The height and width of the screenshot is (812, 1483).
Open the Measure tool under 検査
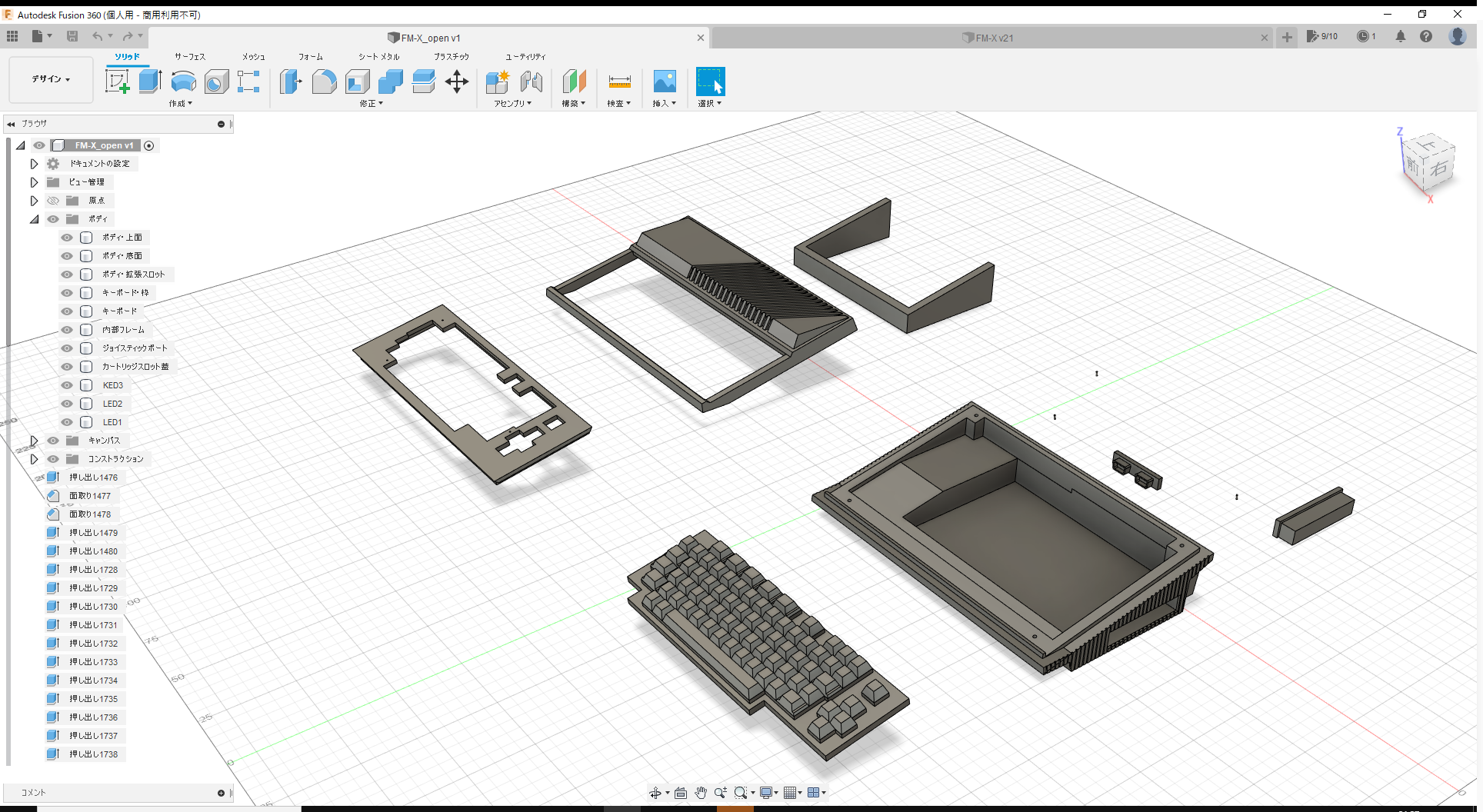pyautogui.click(x=619, y=81)
